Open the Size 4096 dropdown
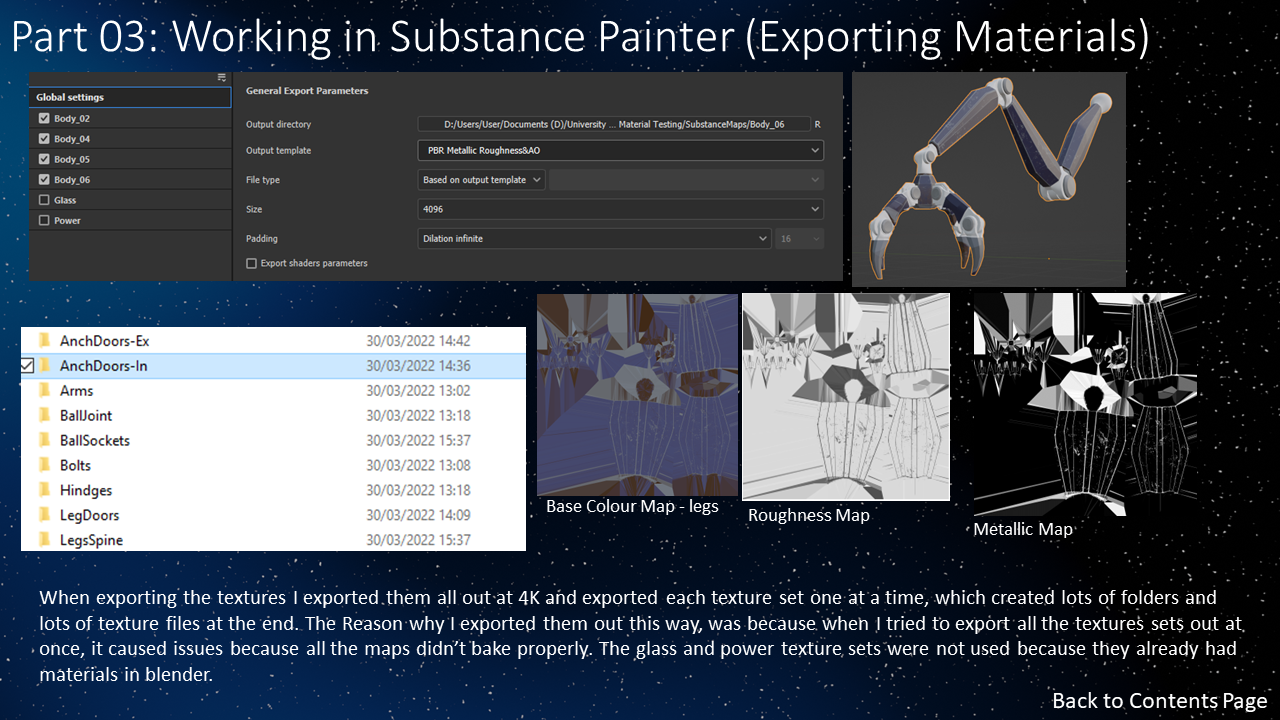The width and height of the screenshot is (1280, 720). coord(620,210)
